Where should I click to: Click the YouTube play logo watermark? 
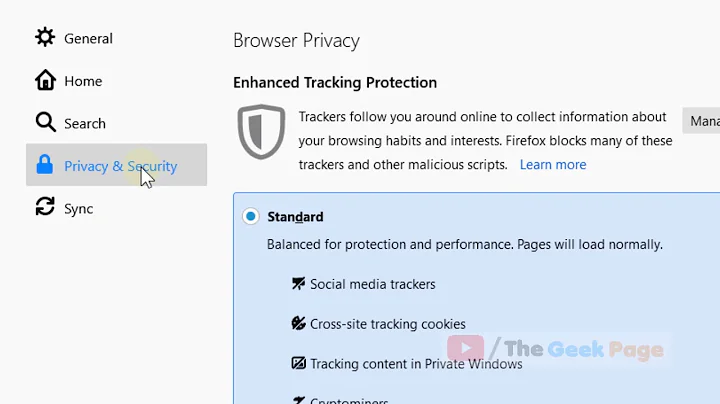[x=465, y=348]
